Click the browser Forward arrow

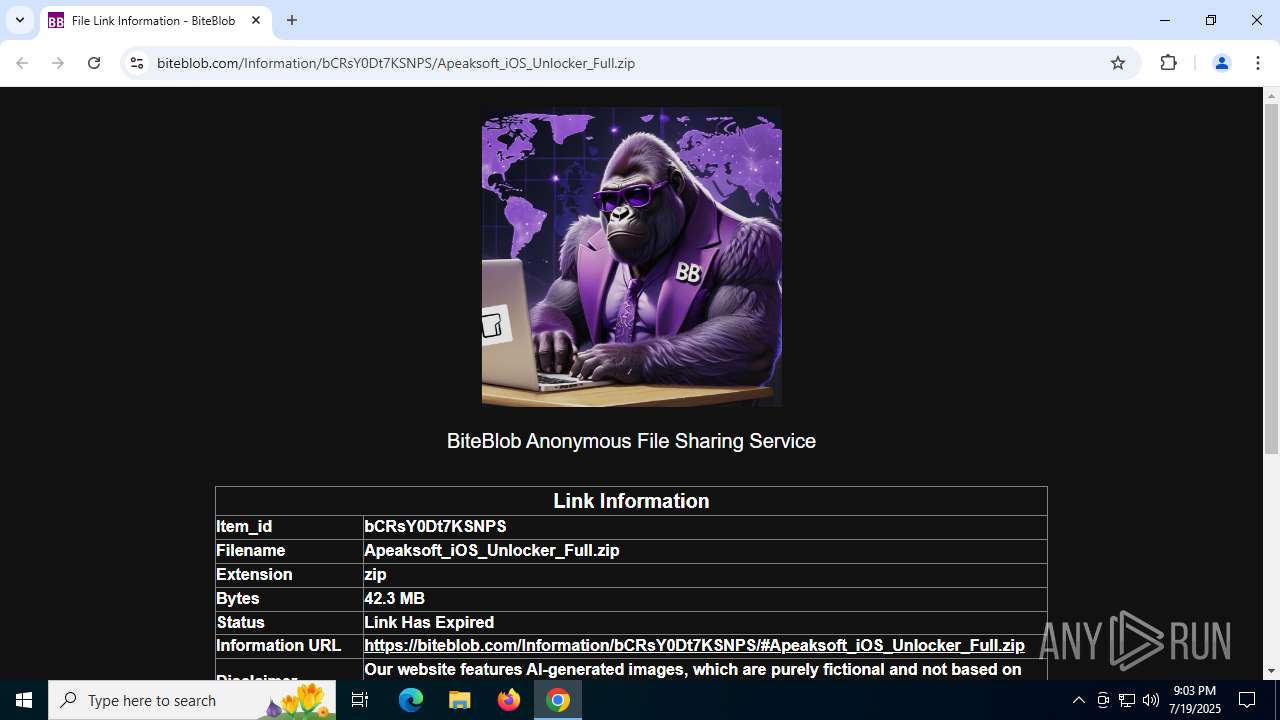tap(58, 63)
